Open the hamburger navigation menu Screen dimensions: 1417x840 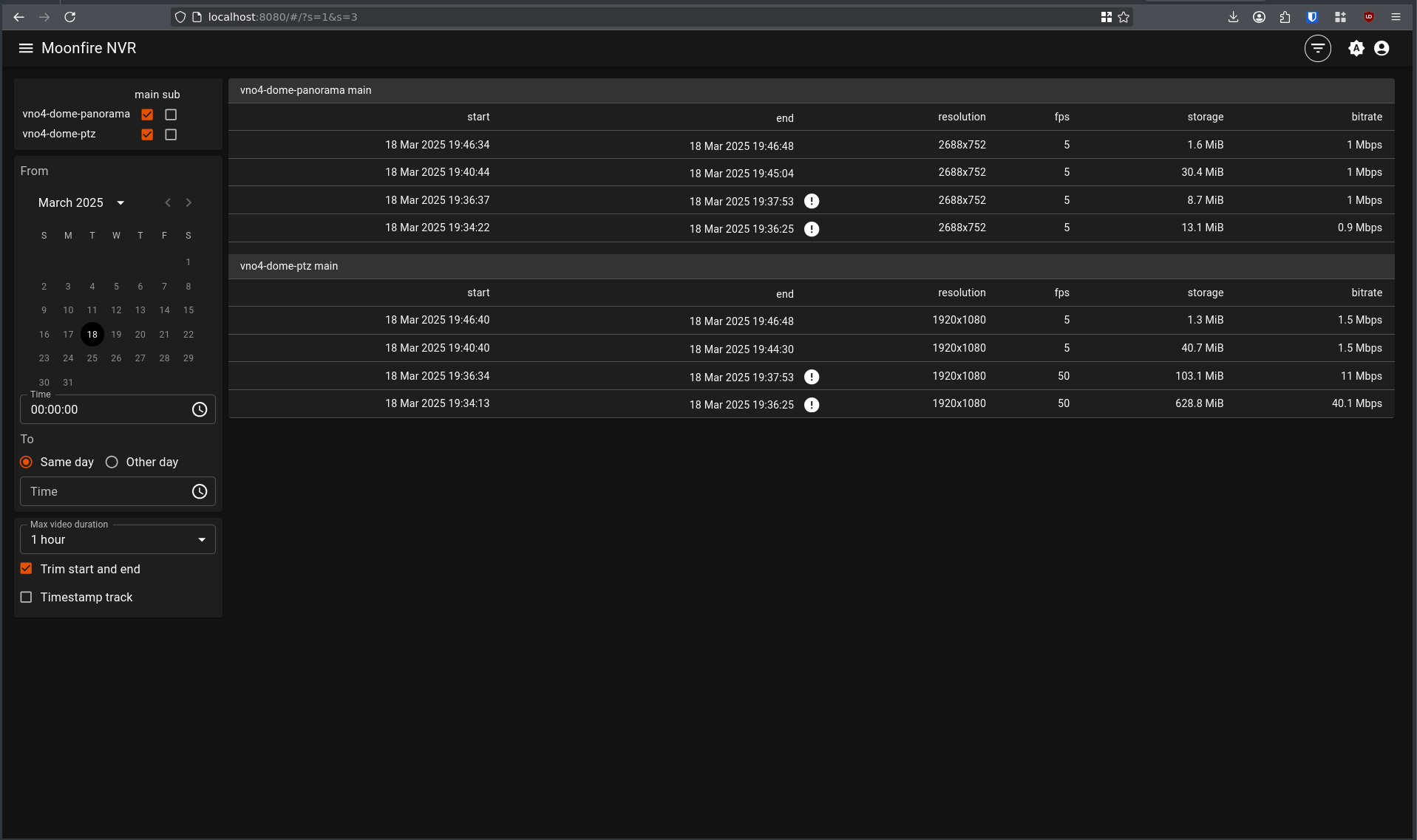click(x=26, y=48)
